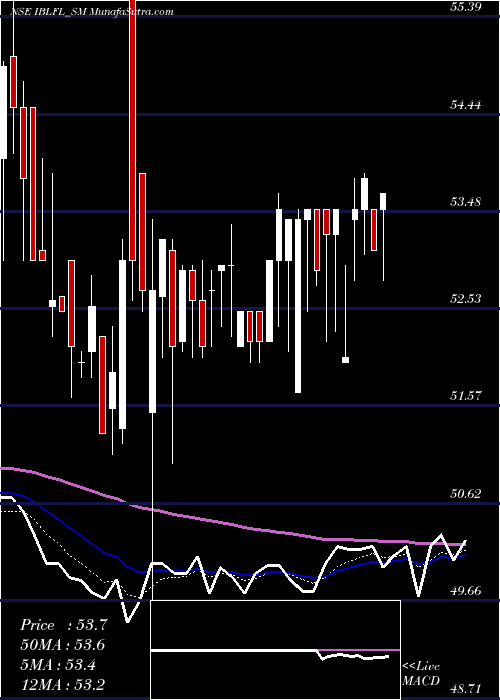Click the 49.66 price axis label
500x700 pixels.
pyautogui.click(x=465, y=591)
